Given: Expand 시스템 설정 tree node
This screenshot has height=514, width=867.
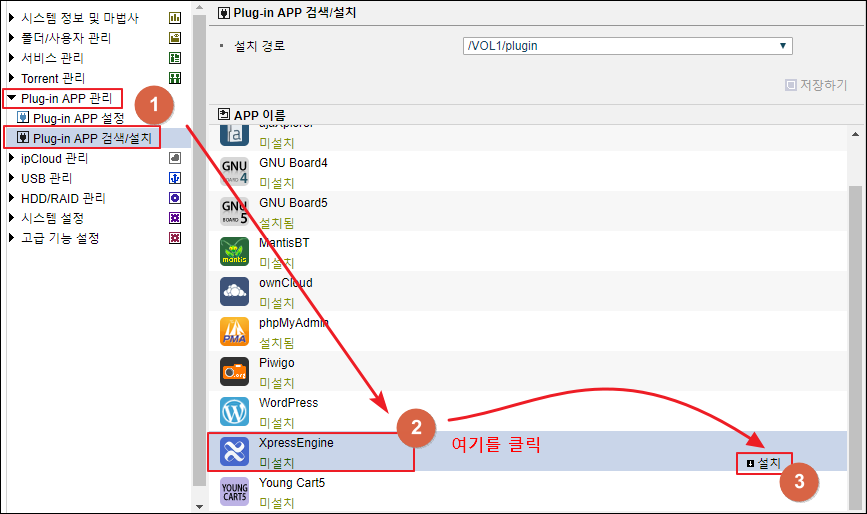Looking at the screenshot, I should pos(11,218).
